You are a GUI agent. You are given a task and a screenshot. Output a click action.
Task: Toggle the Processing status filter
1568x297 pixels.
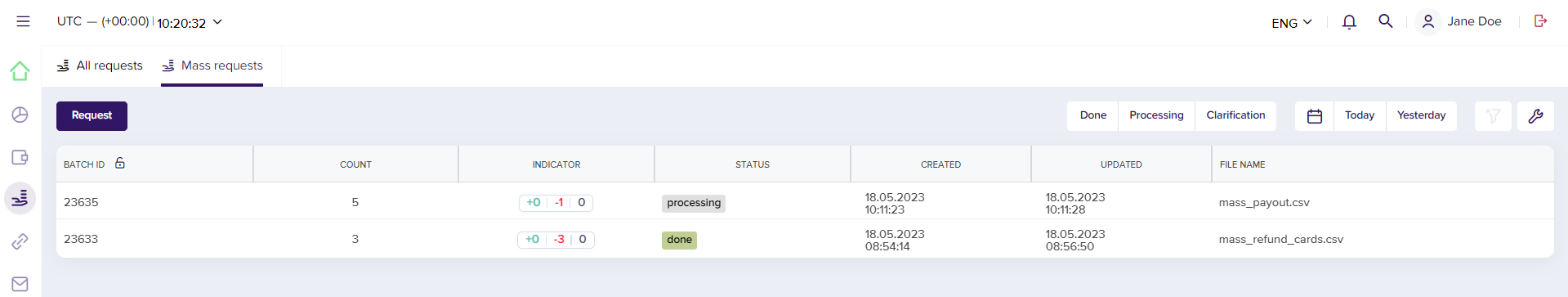1156,115
